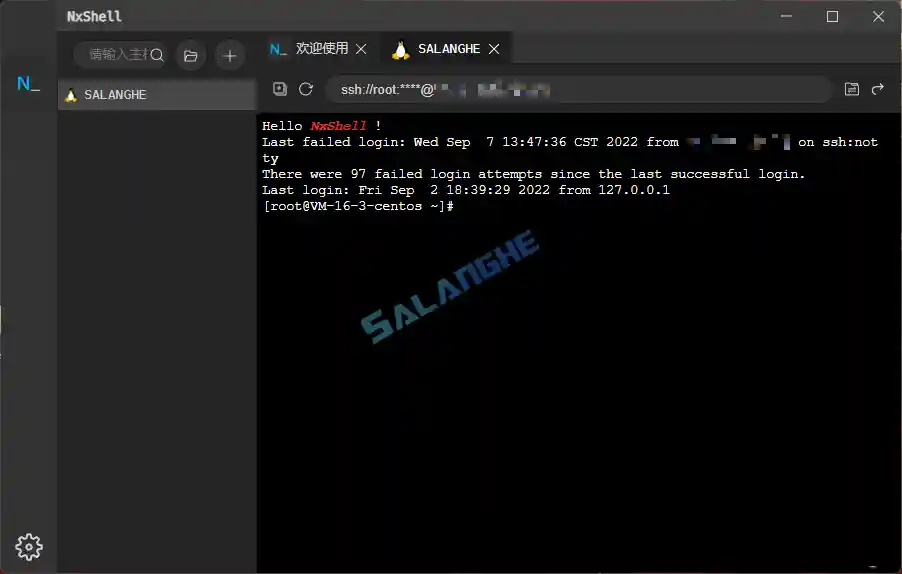
Task: Click the NxShell N_ logo in left sidebar
Action: pyautogui.click(x=28, y=84)
